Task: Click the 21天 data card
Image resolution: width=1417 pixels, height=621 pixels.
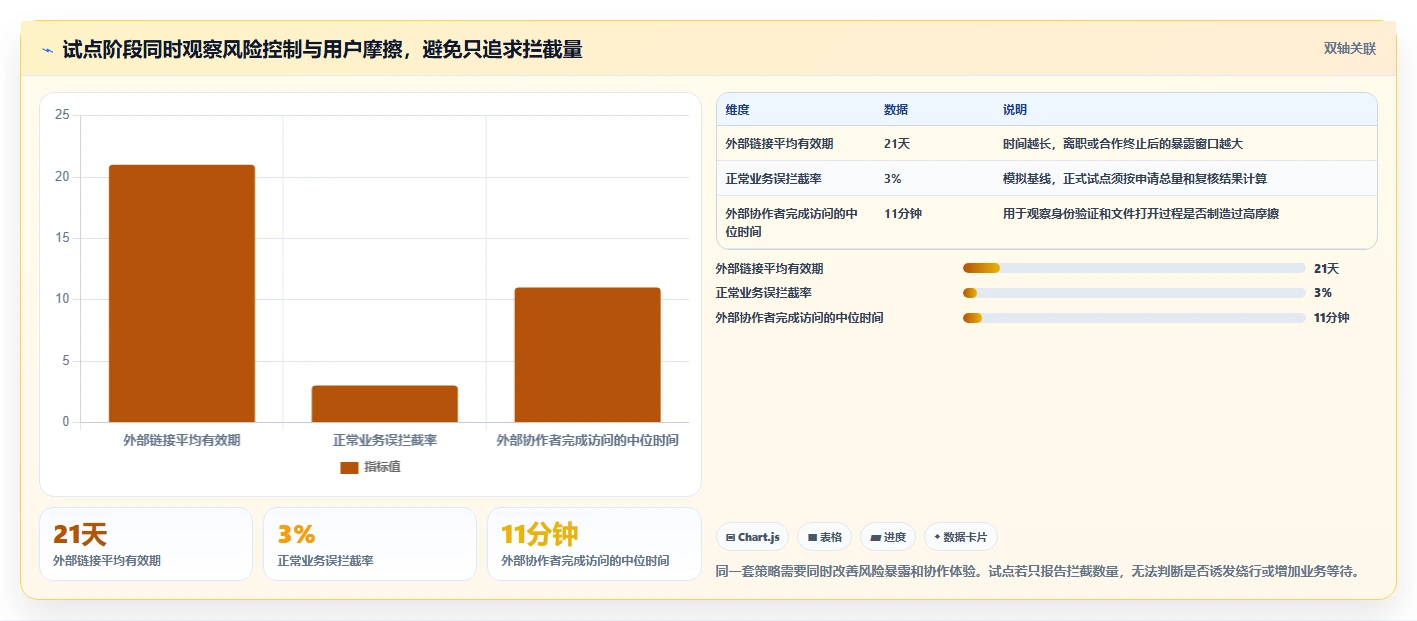Action: 146,544
